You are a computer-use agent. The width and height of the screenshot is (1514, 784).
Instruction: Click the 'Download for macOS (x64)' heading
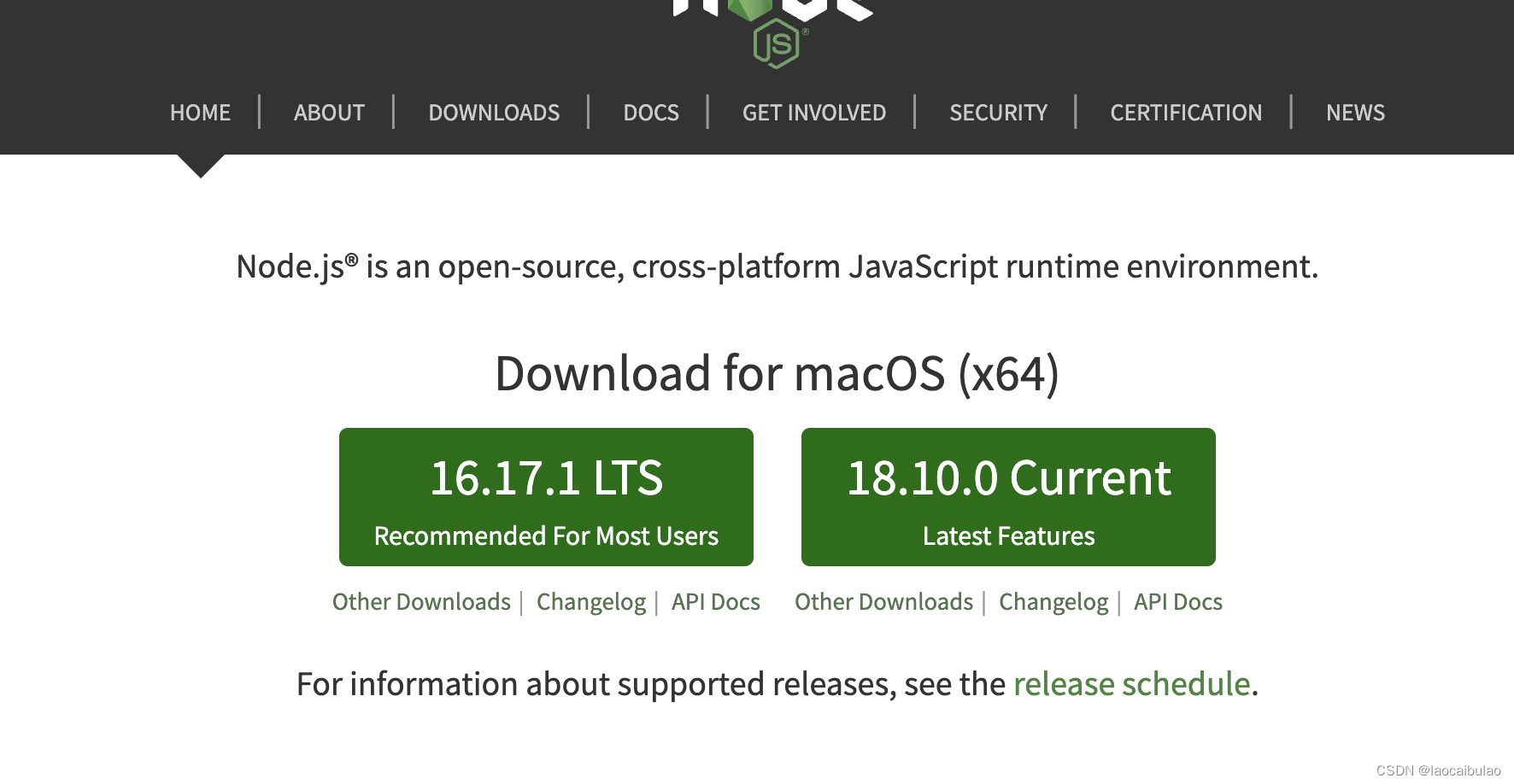pyautogui.click(x=777, y=374)
